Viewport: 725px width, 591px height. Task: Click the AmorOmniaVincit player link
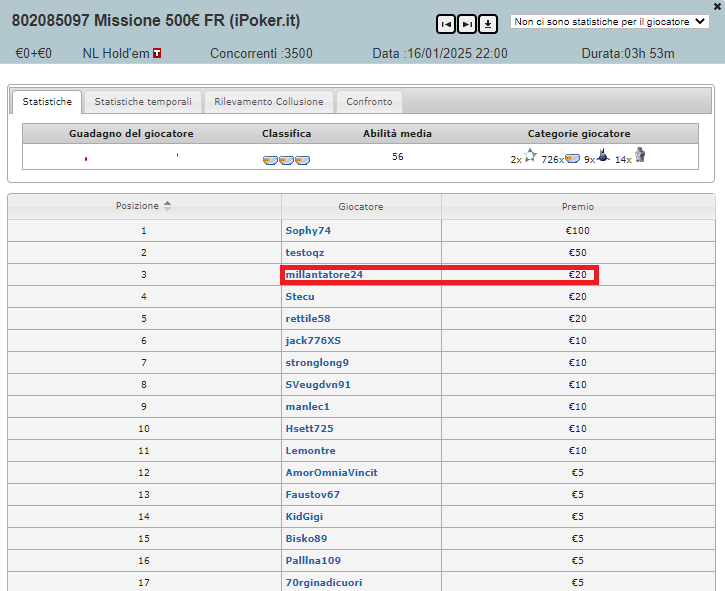[x=332, y=473]
